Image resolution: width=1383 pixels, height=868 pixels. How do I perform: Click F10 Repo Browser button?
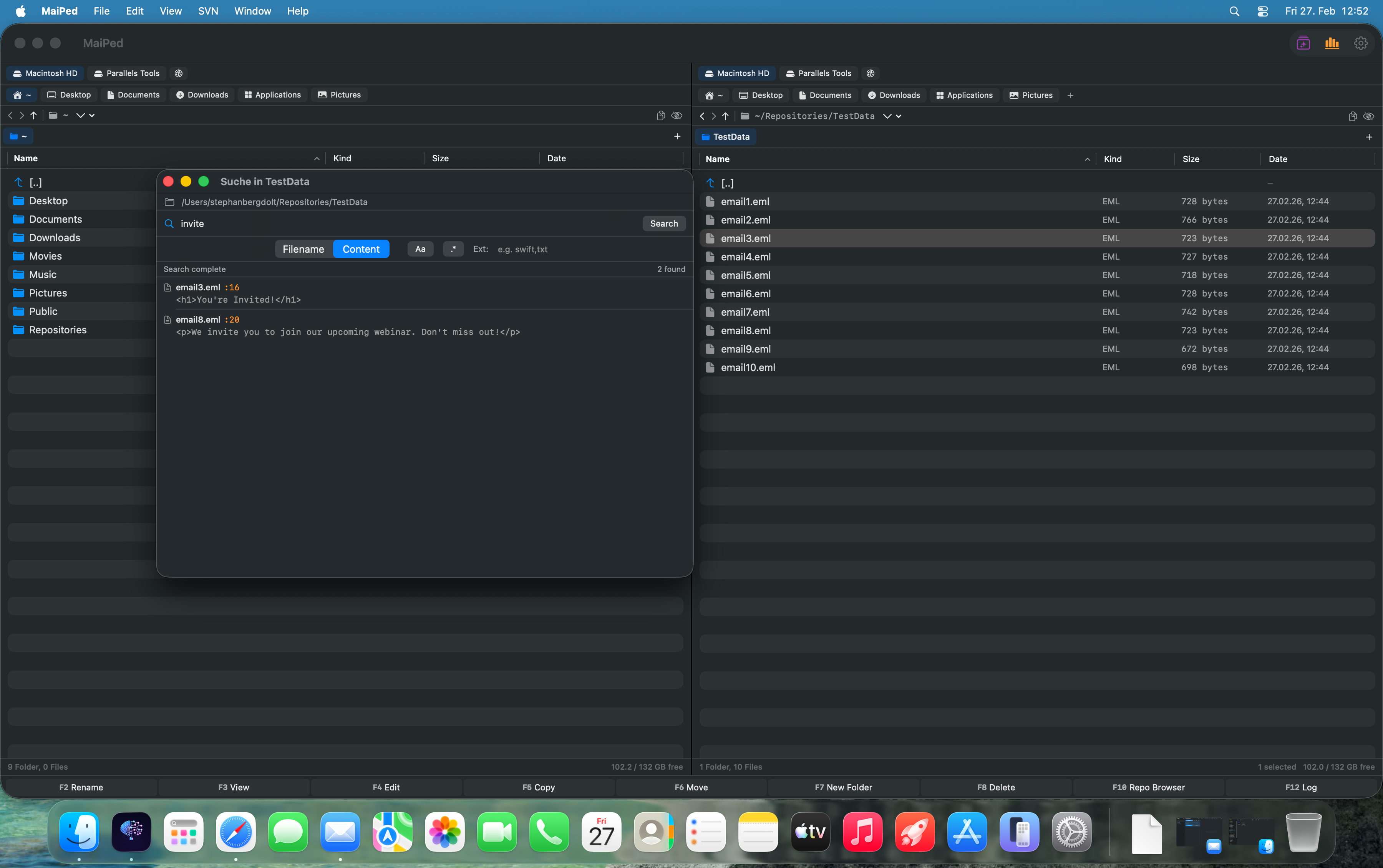tap(1148, 787)
